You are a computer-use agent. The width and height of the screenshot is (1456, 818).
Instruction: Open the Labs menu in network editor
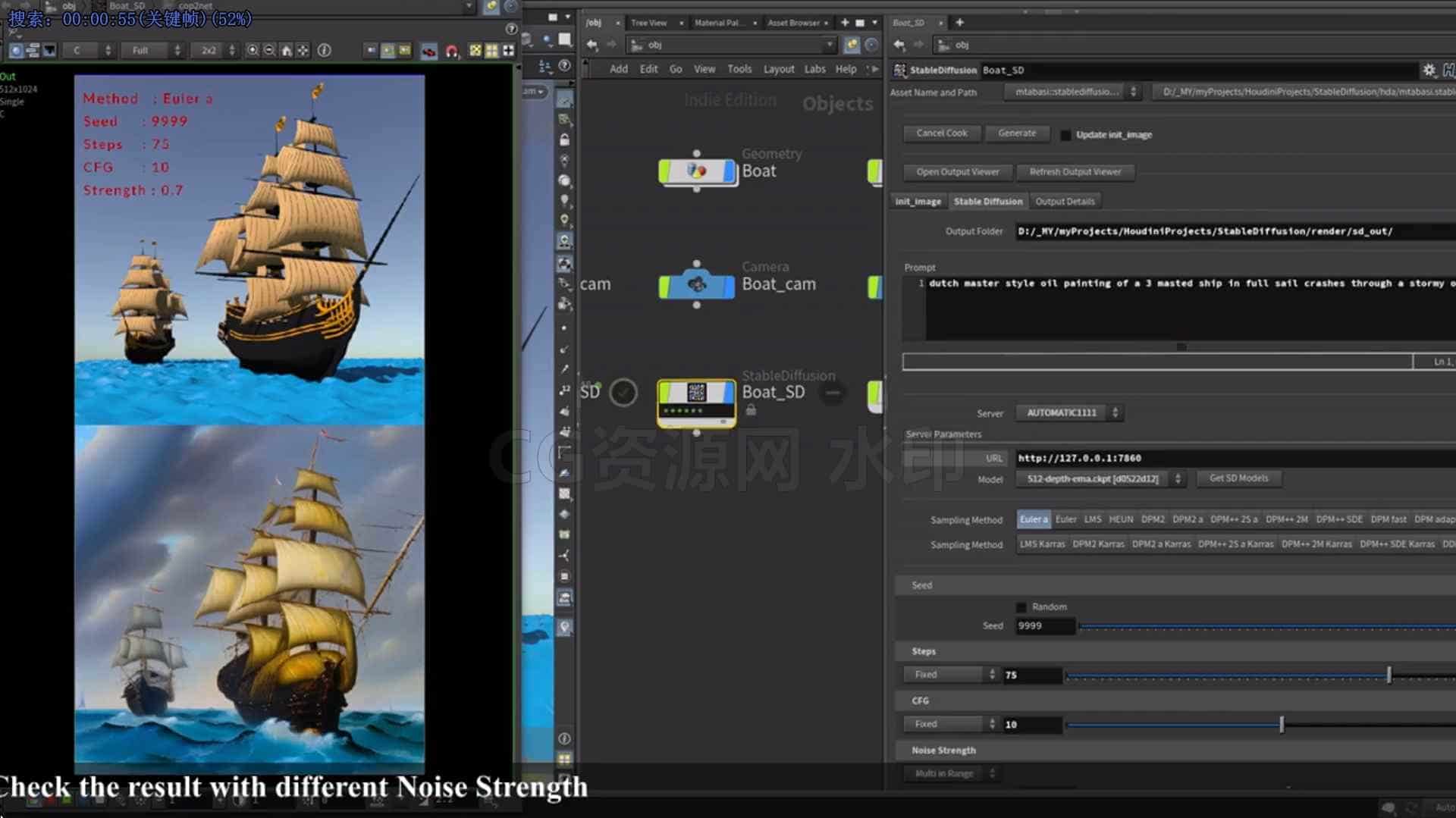(814, 69)
